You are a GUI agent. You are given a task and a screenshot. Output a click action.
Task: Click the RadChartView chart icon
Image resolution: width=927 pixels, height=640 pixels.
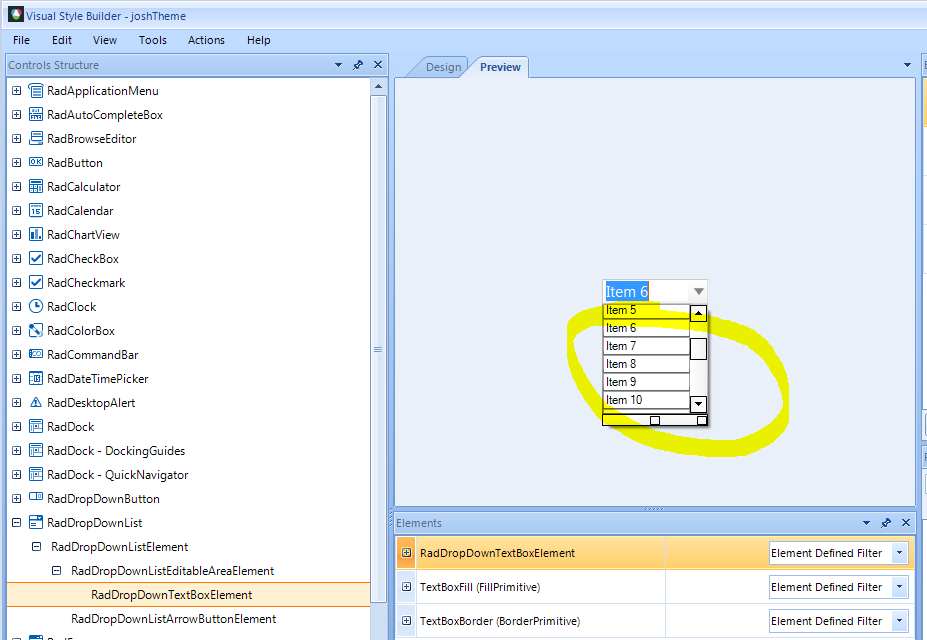[36, 234]
